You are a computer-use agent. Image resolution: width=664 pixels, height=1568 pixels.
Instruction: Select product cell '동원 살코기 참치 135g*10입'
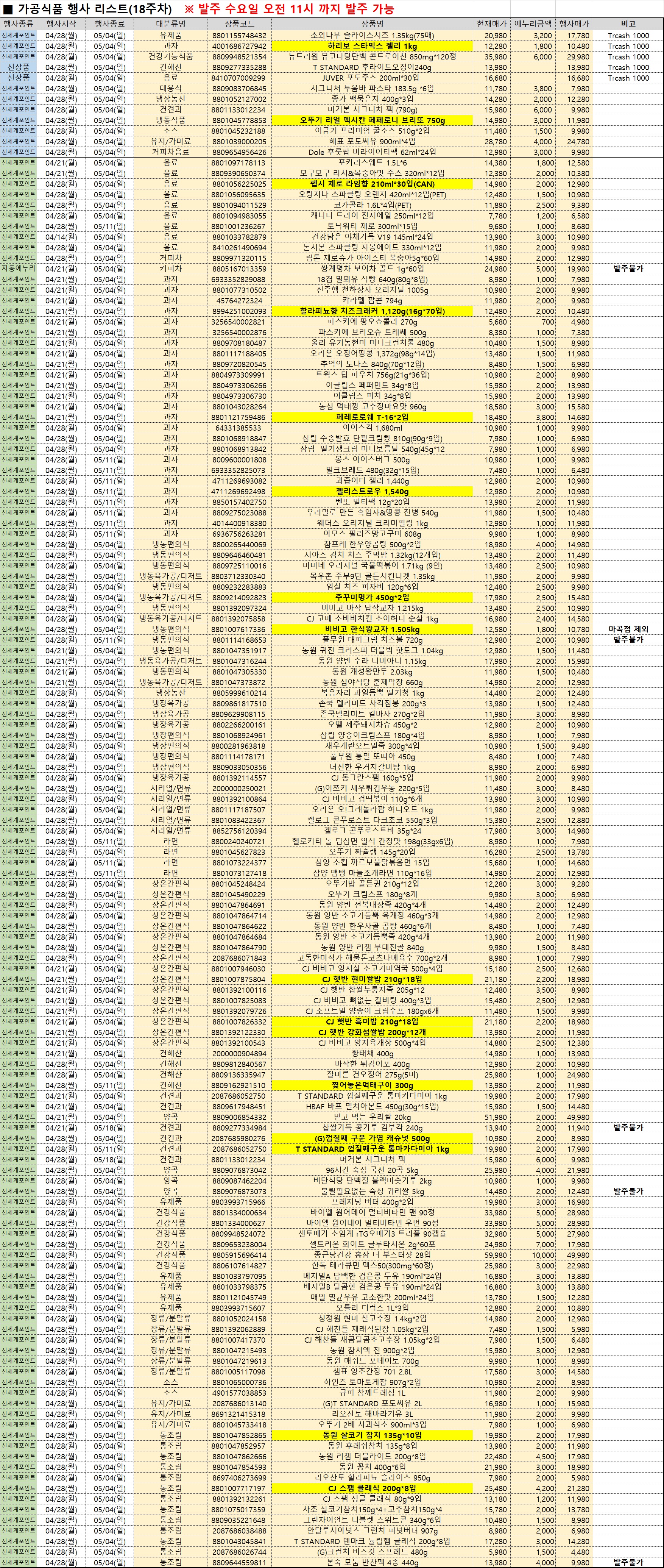click(373, 1435)
